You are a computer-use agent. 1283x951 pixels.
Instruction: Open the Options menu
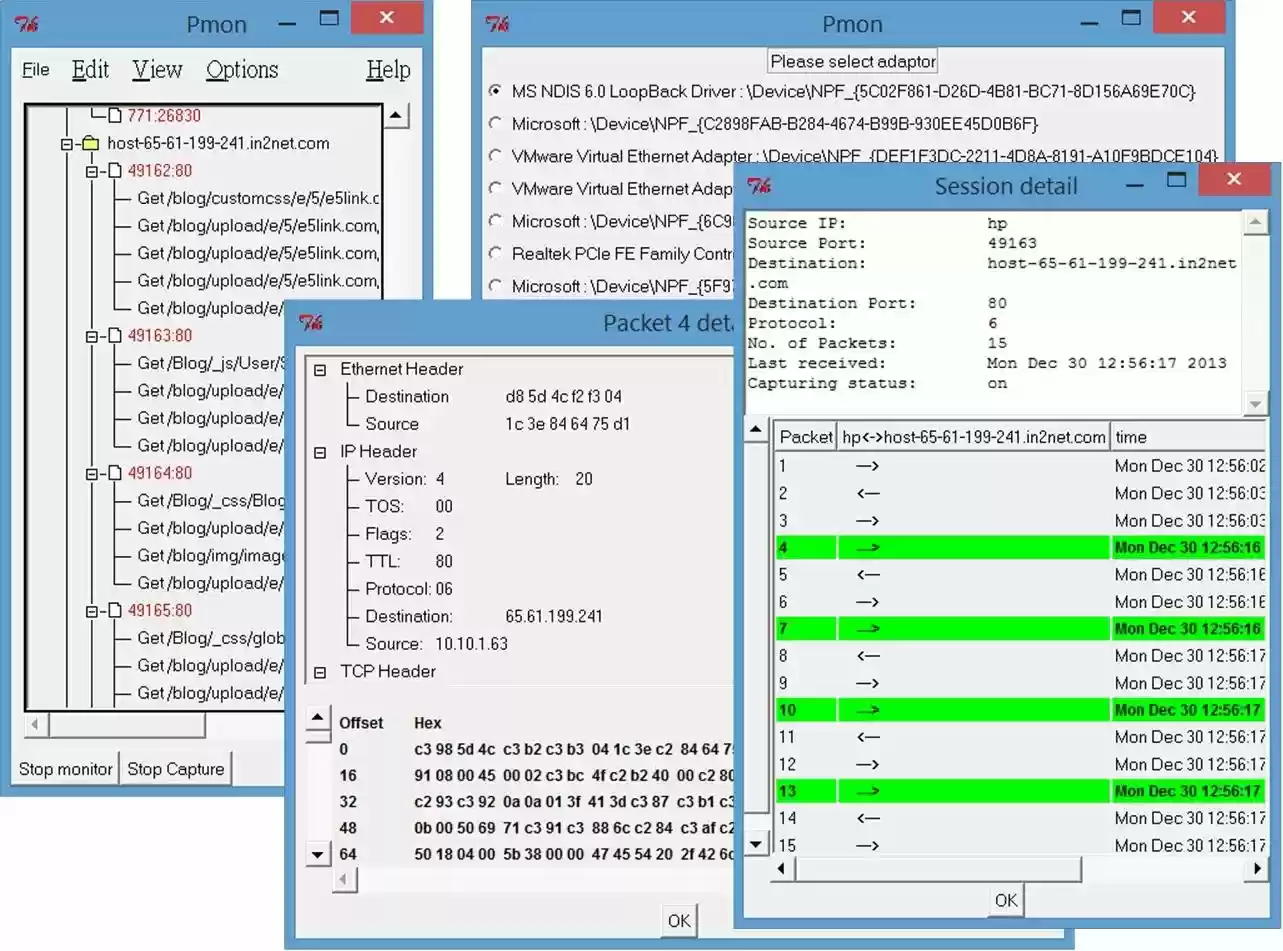[240, 69]
